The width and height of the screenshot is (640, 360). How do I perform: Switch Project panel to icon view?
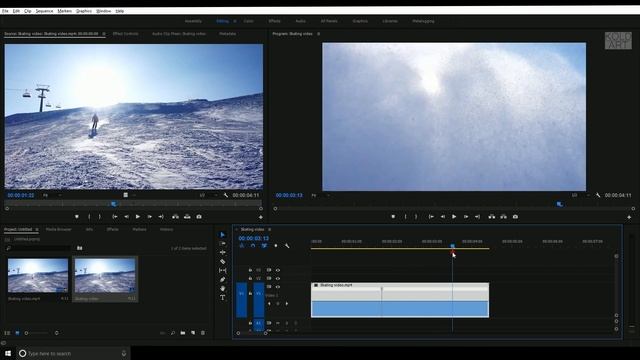coord(17,333)
